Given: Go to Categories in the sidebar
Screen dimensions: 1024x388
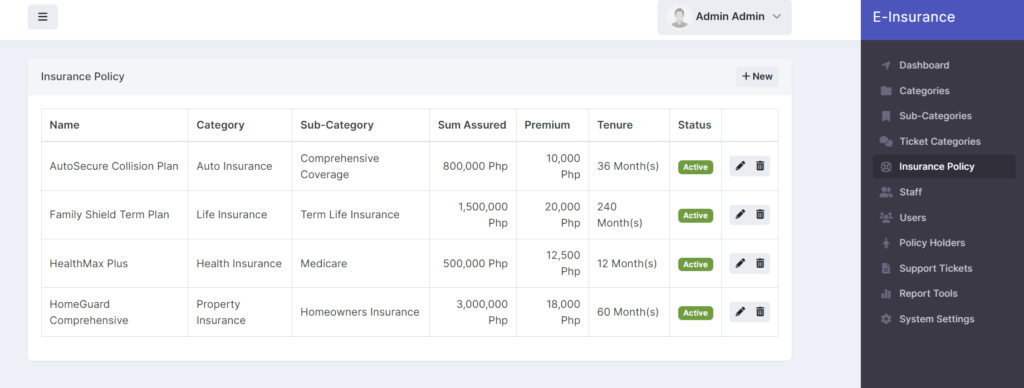Looking at the screenshot, I should point(944,91).
